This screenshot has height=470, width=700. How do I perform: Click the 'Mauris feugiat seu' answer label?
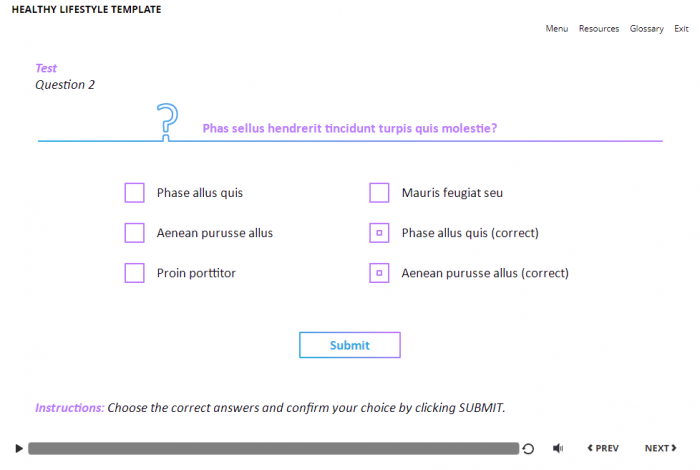[452, 193]
